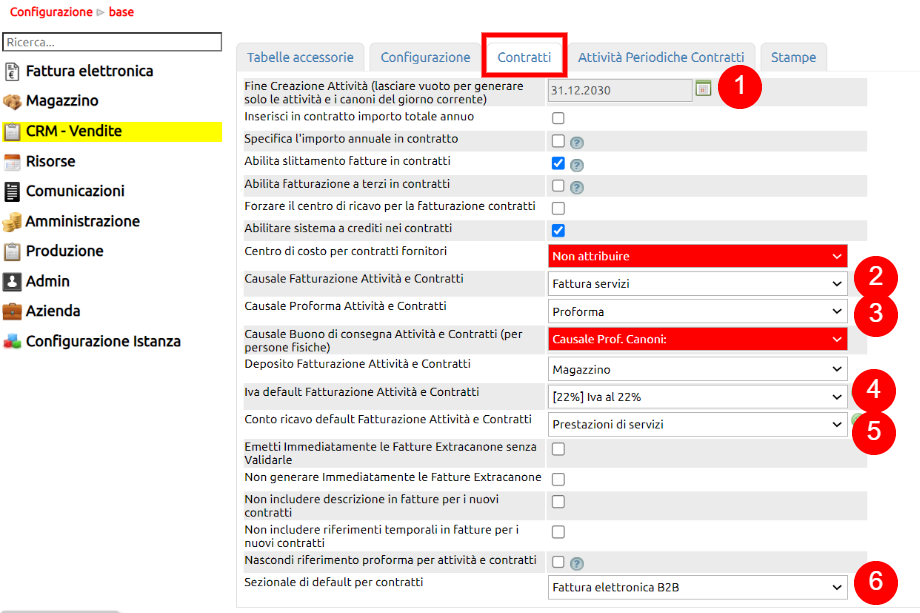Click the Azienda briefcase icon

click(x=12, y=311)
